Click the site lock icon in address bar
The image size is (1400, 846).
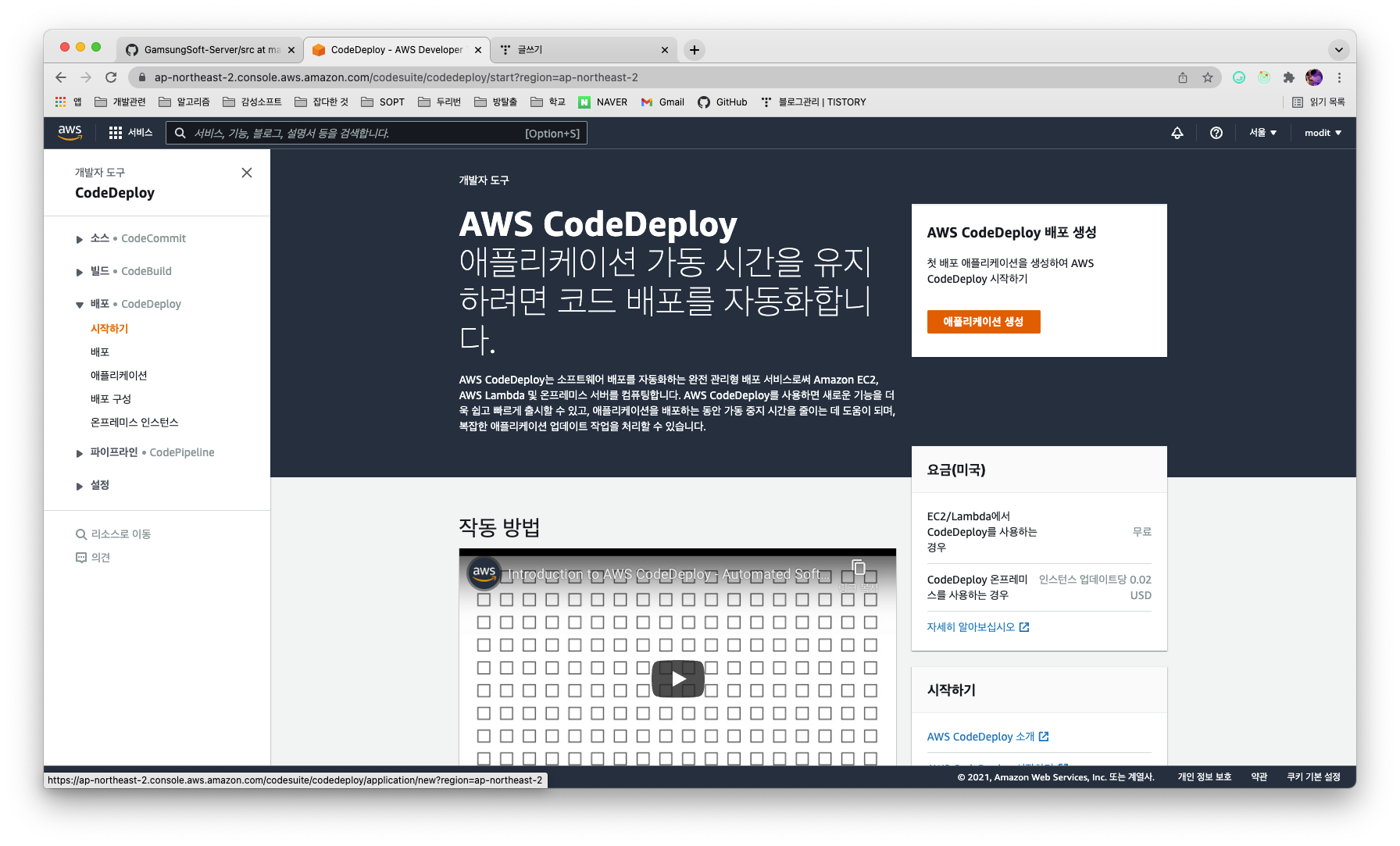tap(141, 77)
